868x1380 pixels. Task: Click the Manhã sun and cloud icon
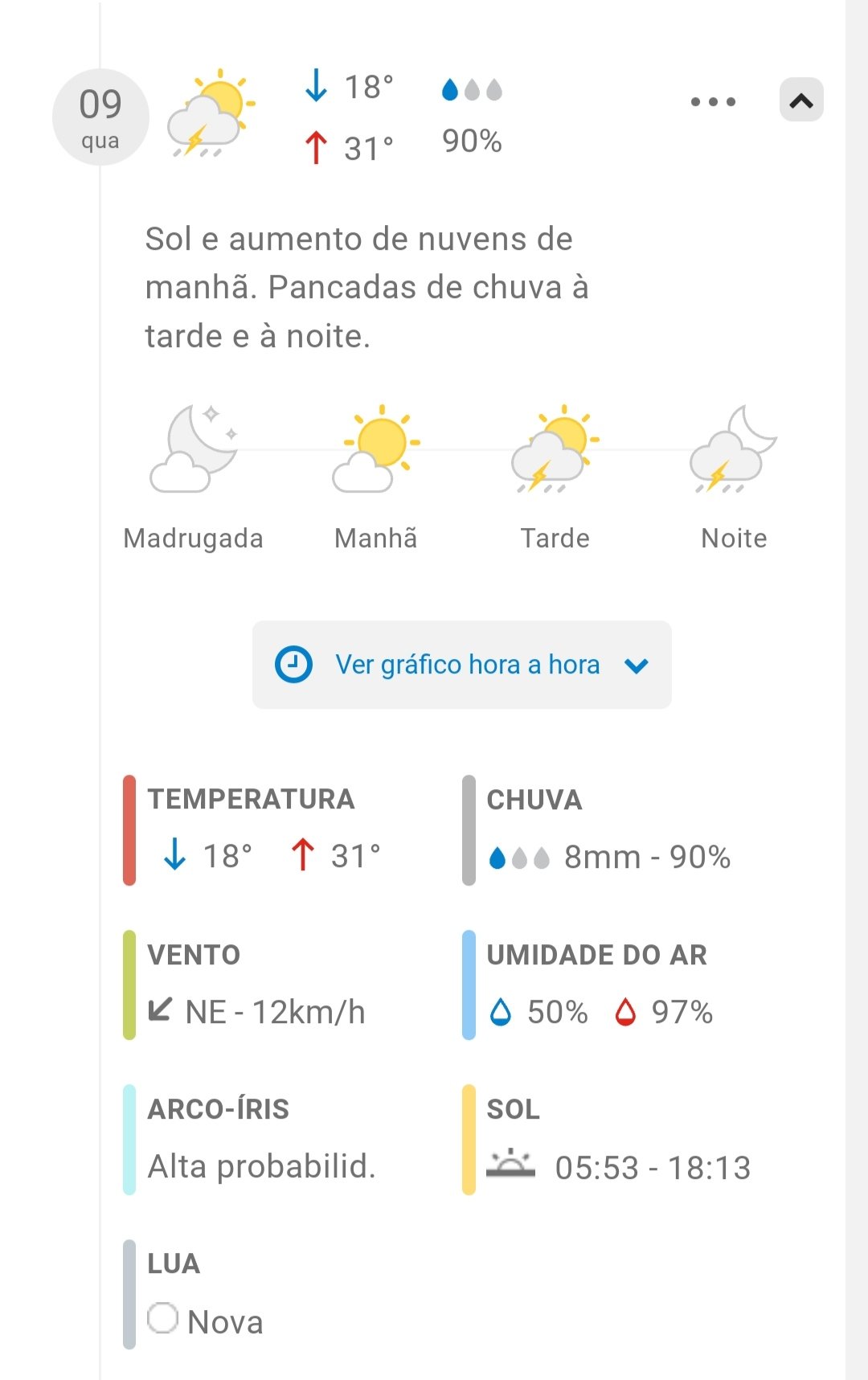click(x=376, y=448)
